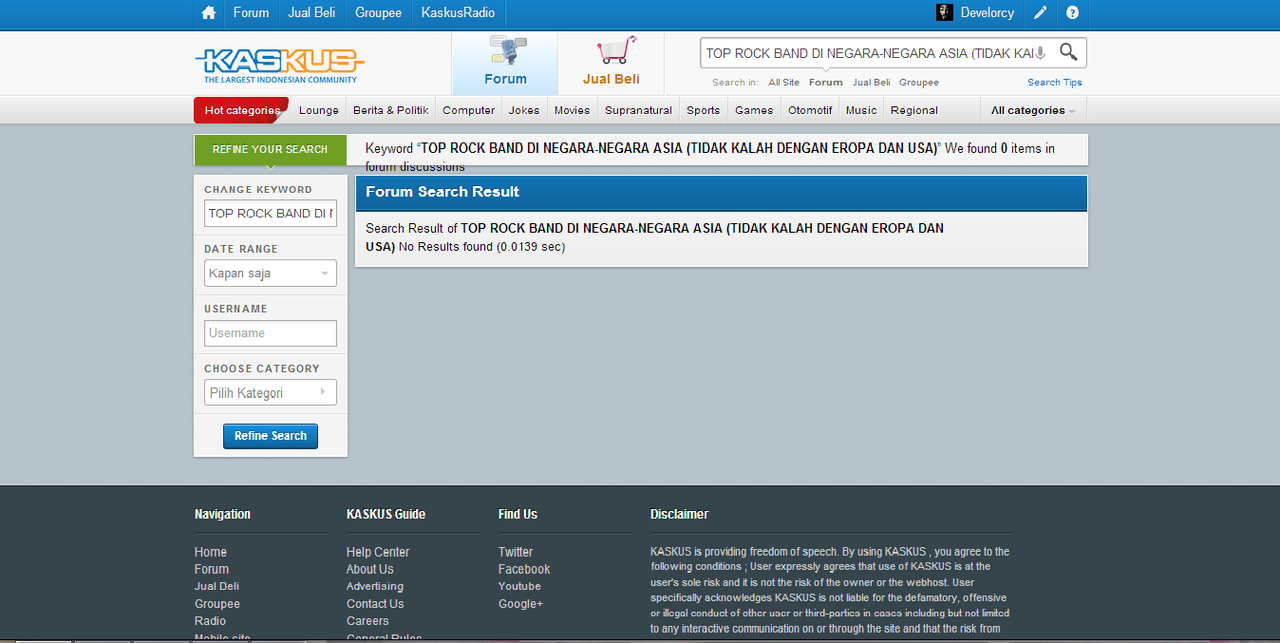Expand the All categories dropdown
Viewport: 1280px width, 643px height.
[x=1033, y=110]
